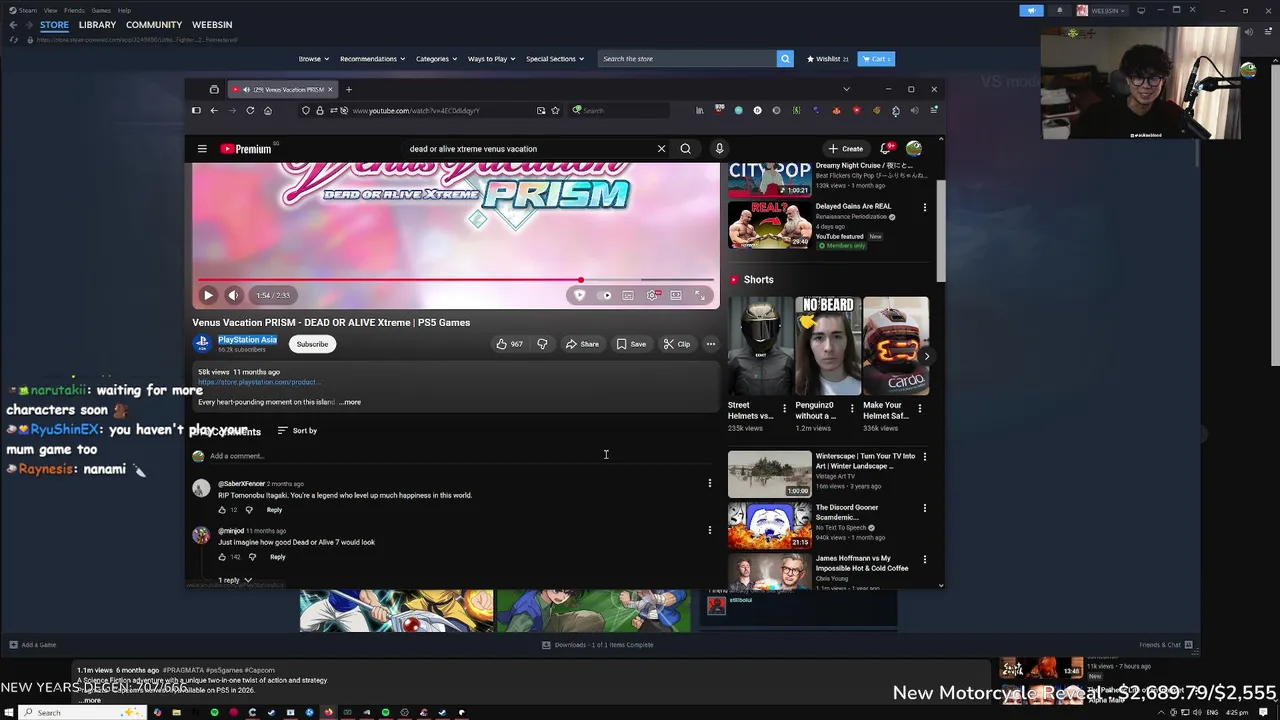Expand Steam Special Sections menu
This screenshot has width=1280, height=720.
pyautogui.click(x=555, y=59)
